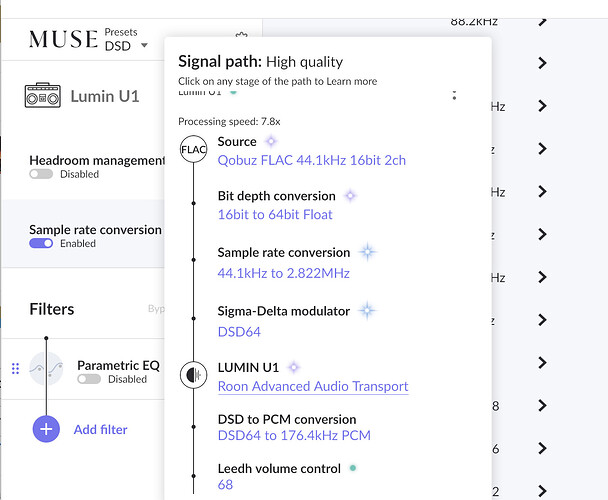Screen dimensions: 608x500
Task: Open the 16bit to 64bit Float link
Action: pos(275,215)
